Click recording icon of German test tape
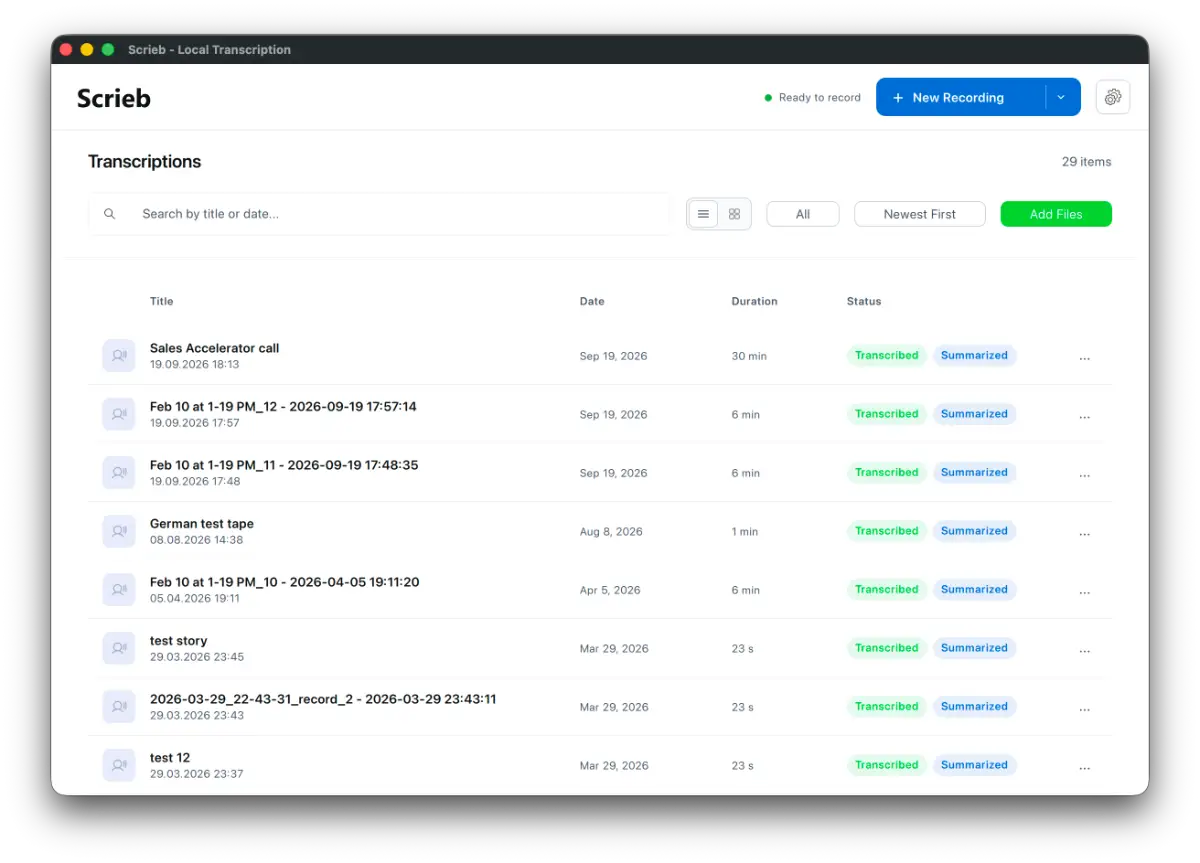This screenshot has width=1200, height=863. click(x=119, y=531)
